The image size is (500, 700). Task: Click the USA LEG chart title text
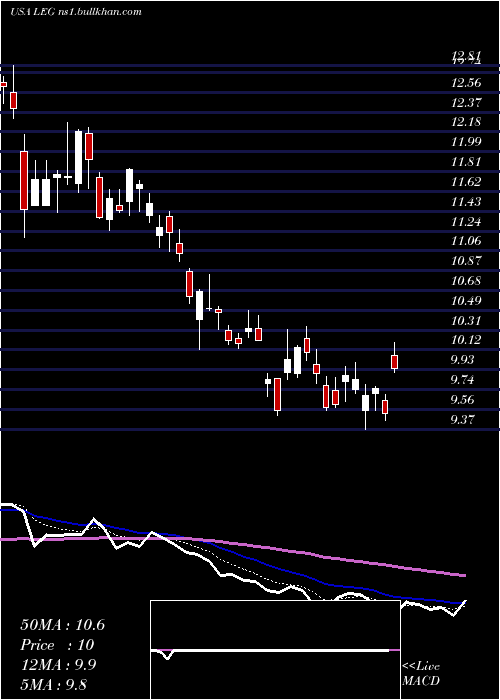(75, 12)
